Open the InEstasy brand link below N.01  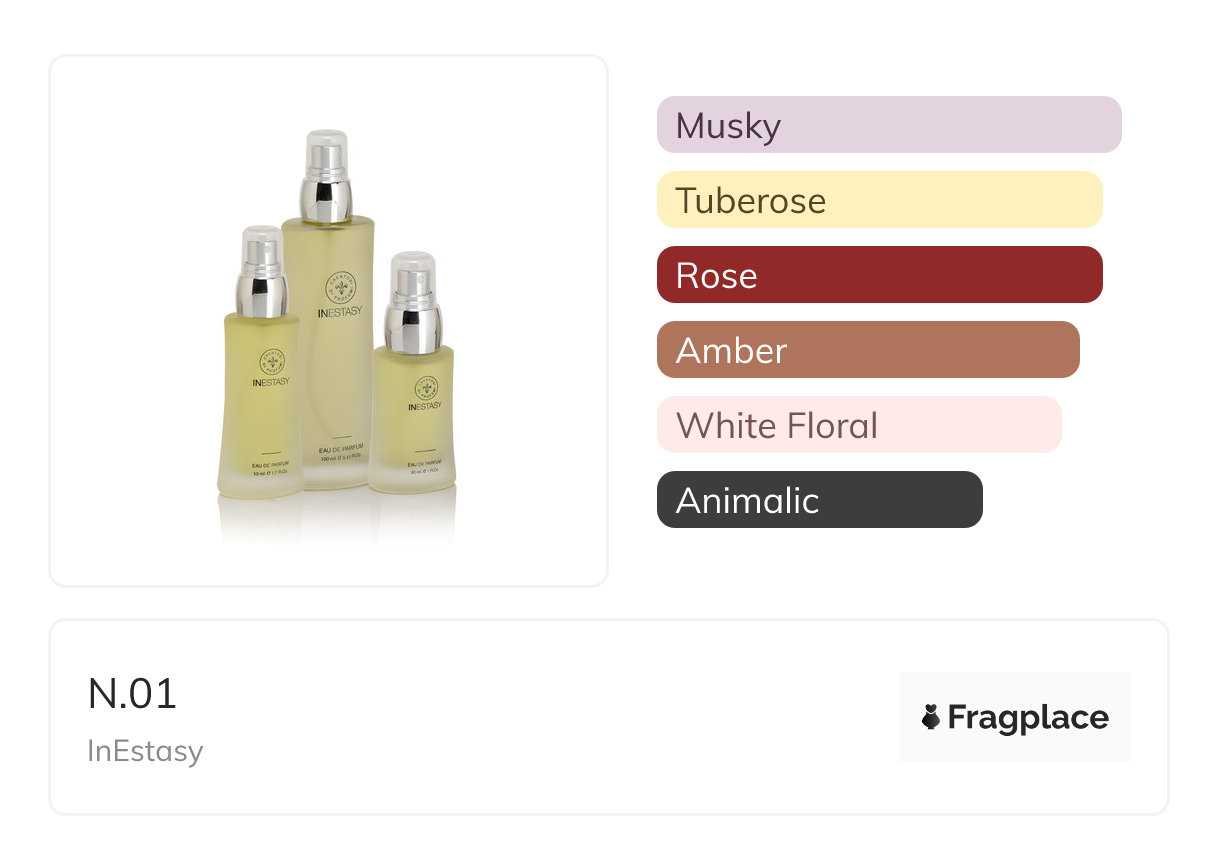(145, 751)
